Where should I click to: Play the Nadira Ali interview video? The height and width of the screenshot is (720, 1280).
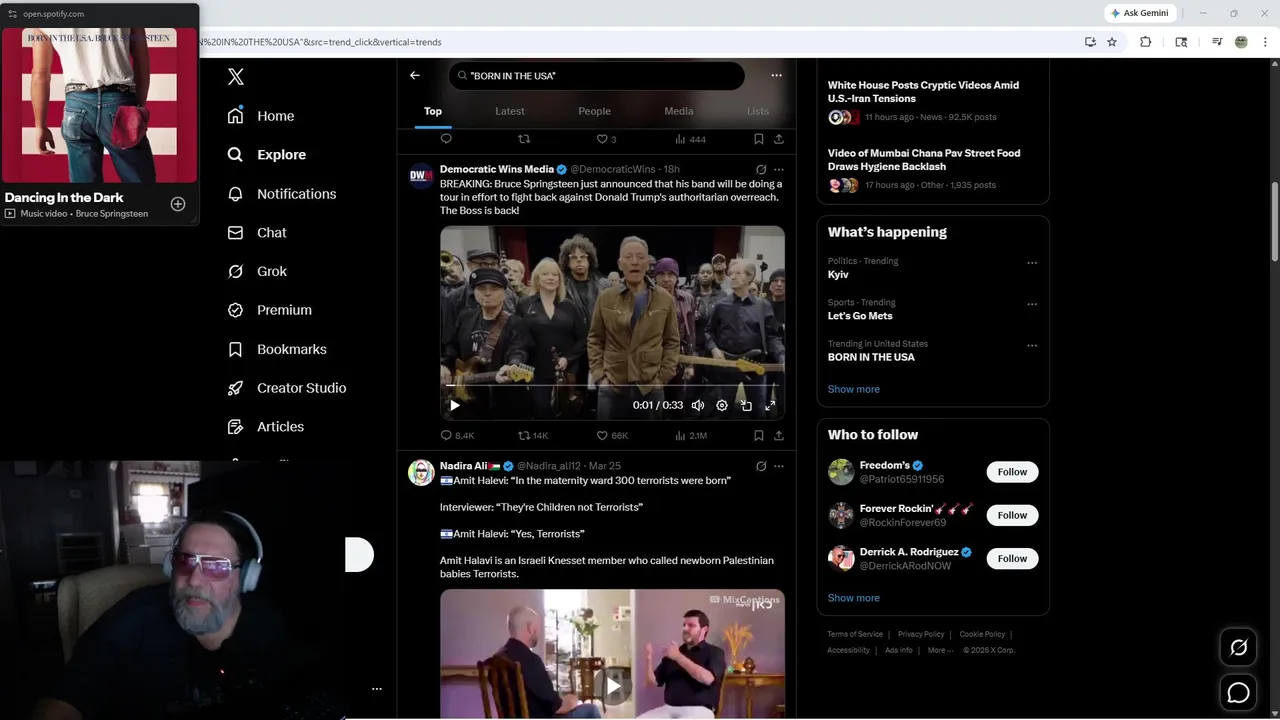[613, 686]
